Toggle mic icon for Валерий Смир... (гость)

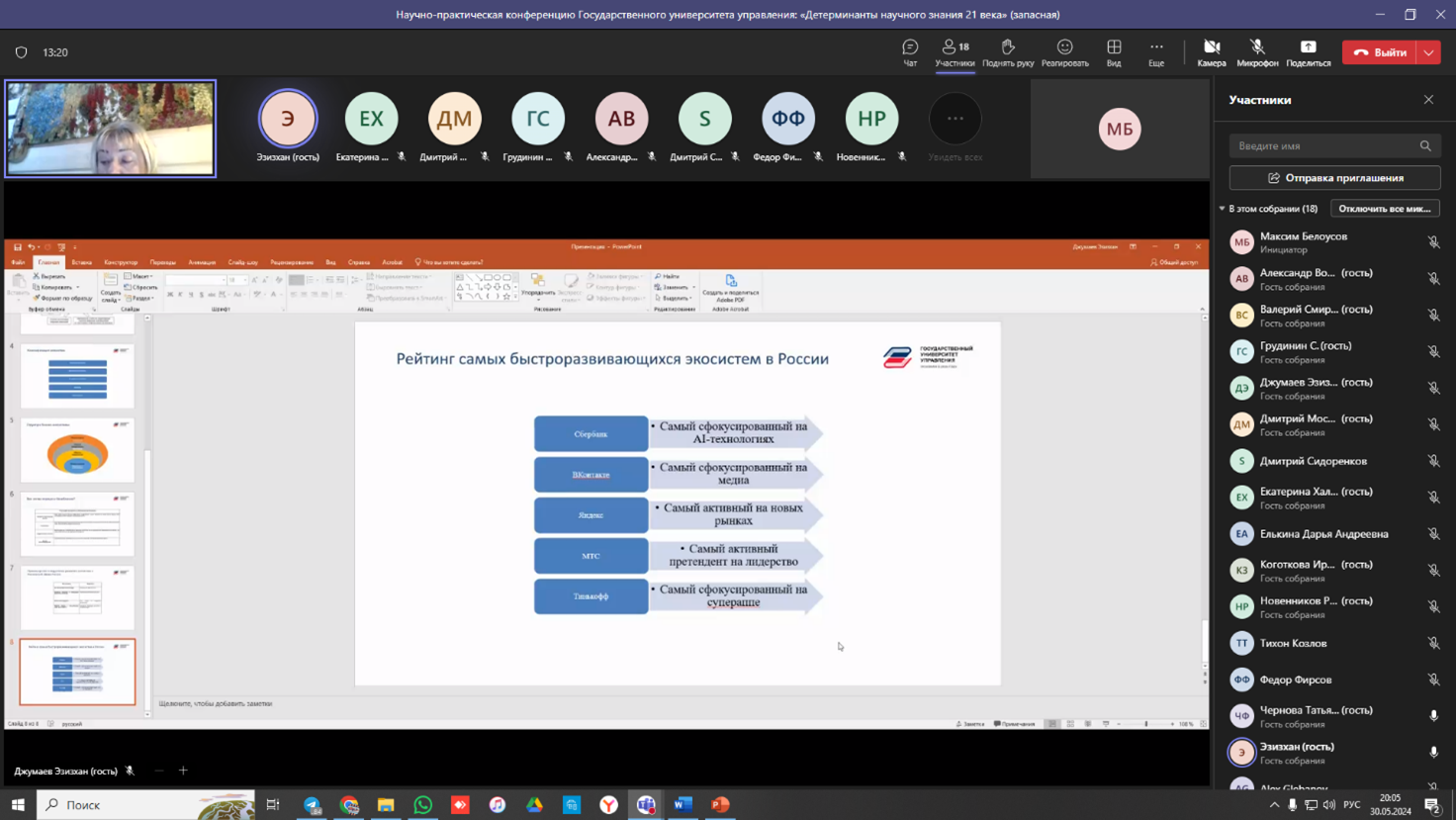coord(1433,316)
